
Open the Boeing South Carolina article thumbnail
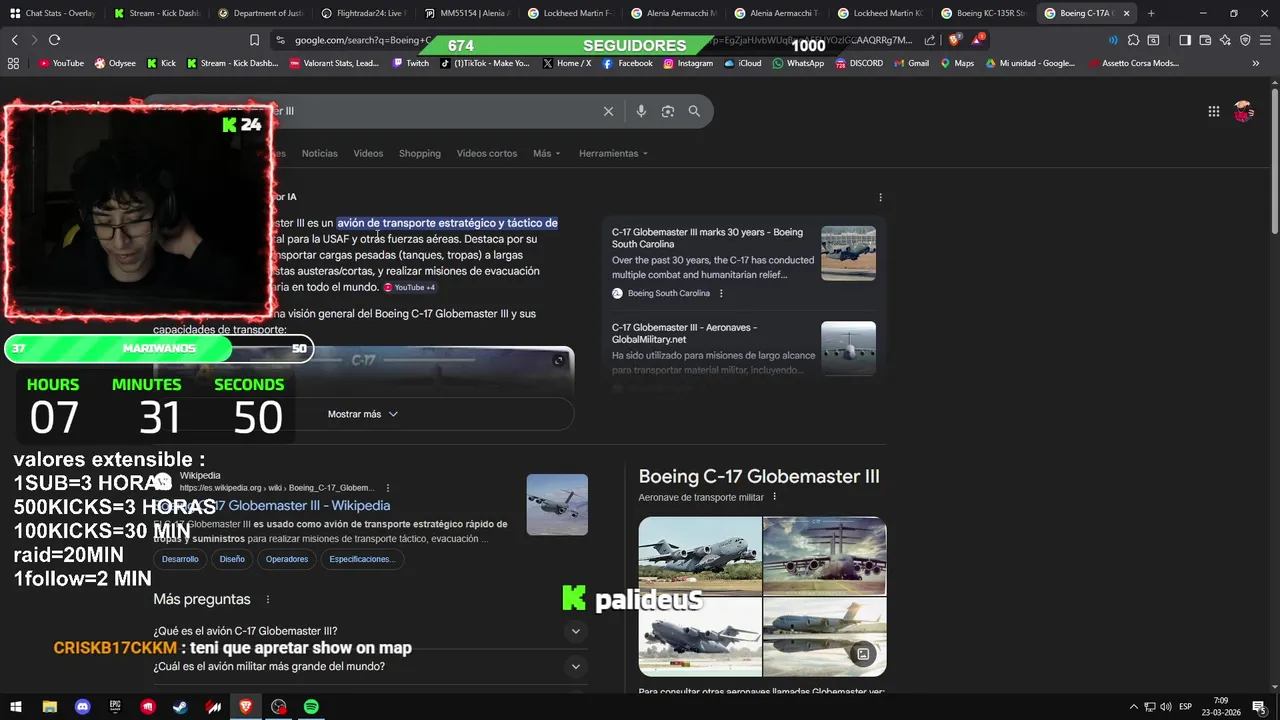pyautogui.click(x=848, y=253)
